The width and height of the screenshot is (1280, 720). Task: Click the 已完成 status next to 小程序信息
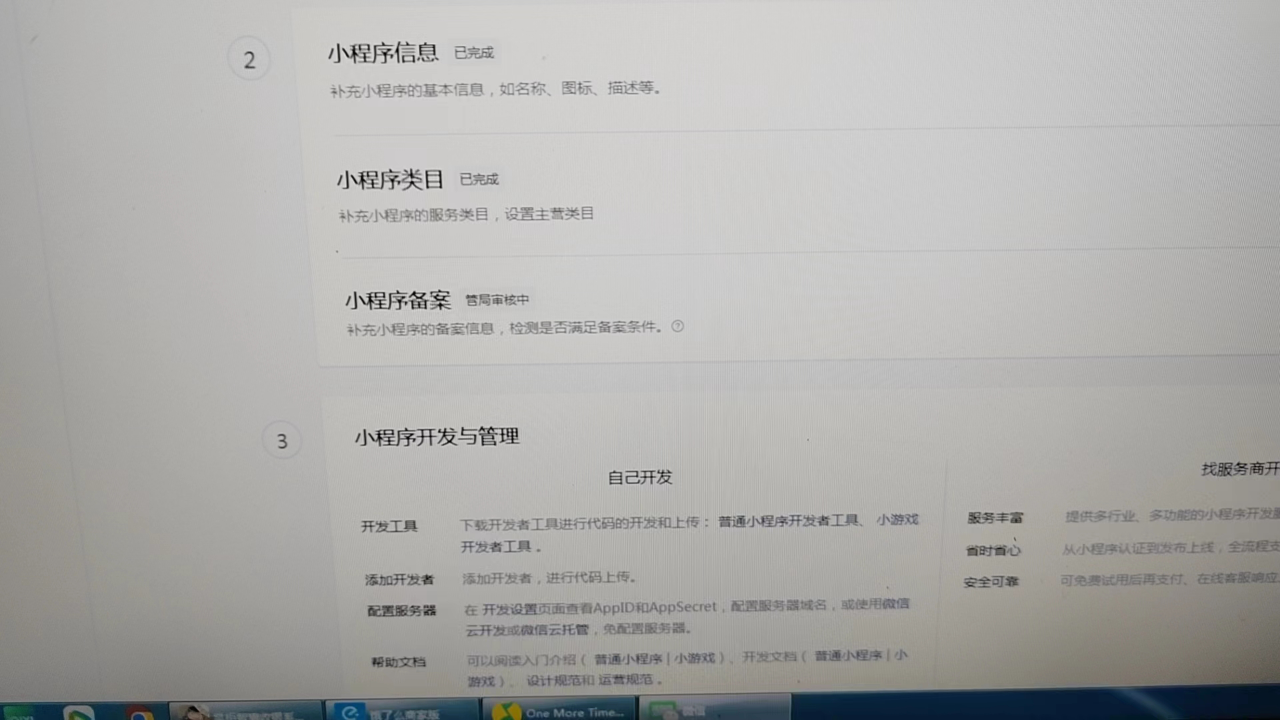tap(474, 53)
